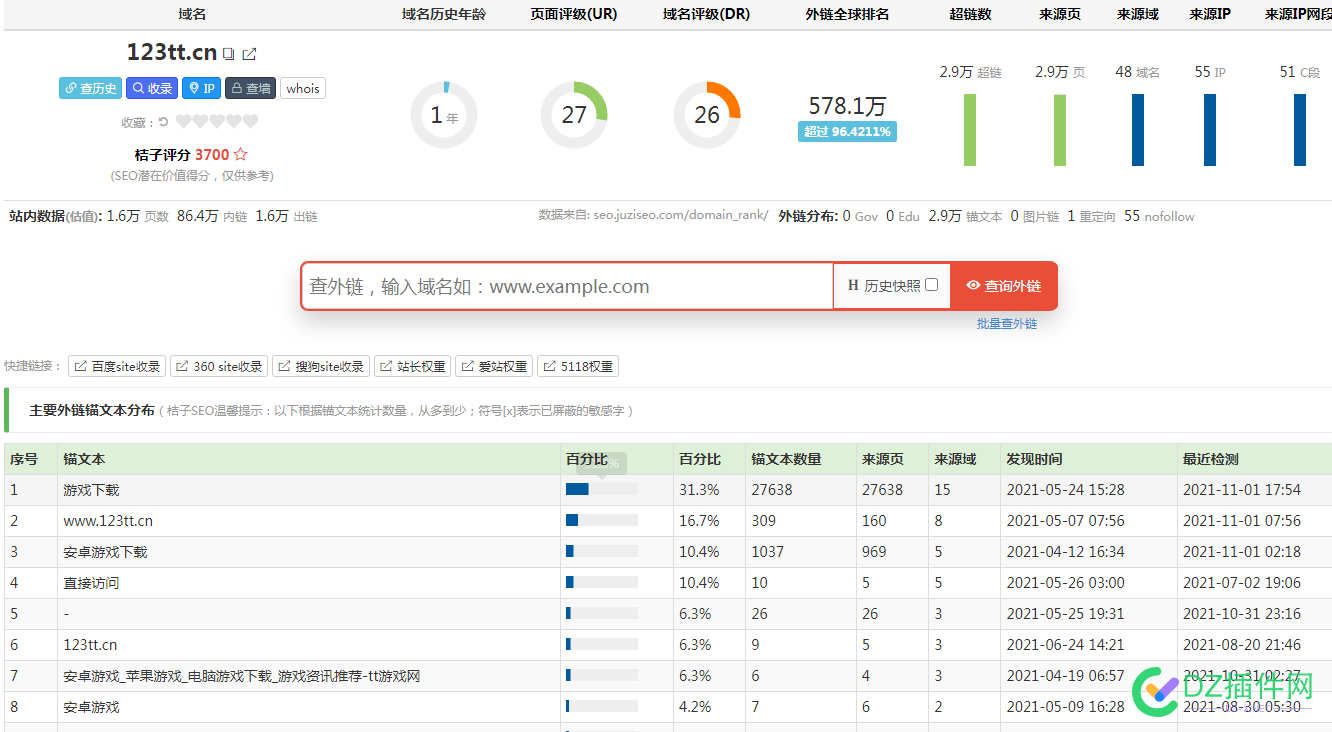This screenshot has height=732, width=1332.
Task: Open the 站长权重 quick link
Action: point(412,367)
